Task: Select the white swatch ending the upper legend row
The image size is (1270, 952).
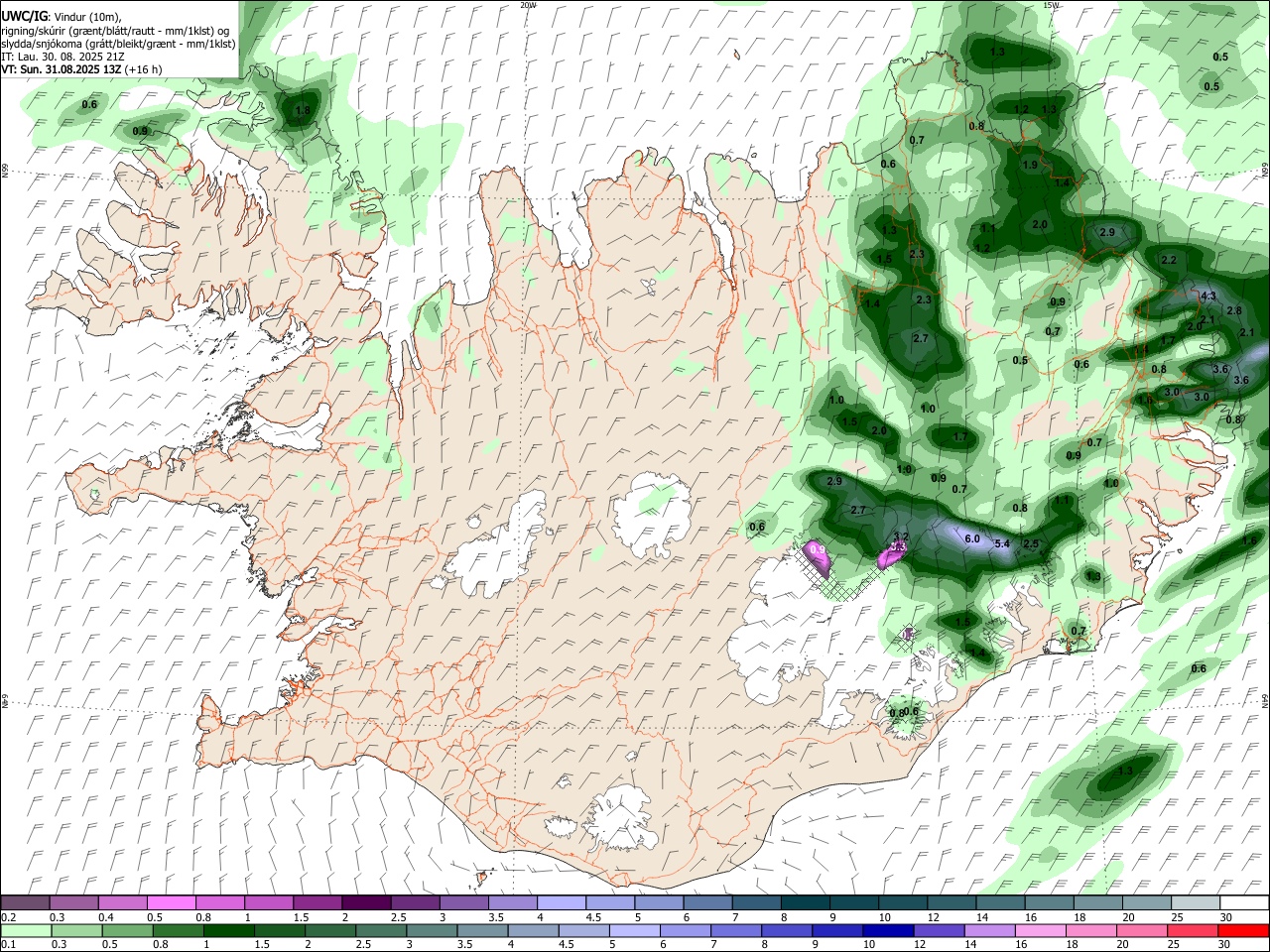Action: coord(1243,902)
